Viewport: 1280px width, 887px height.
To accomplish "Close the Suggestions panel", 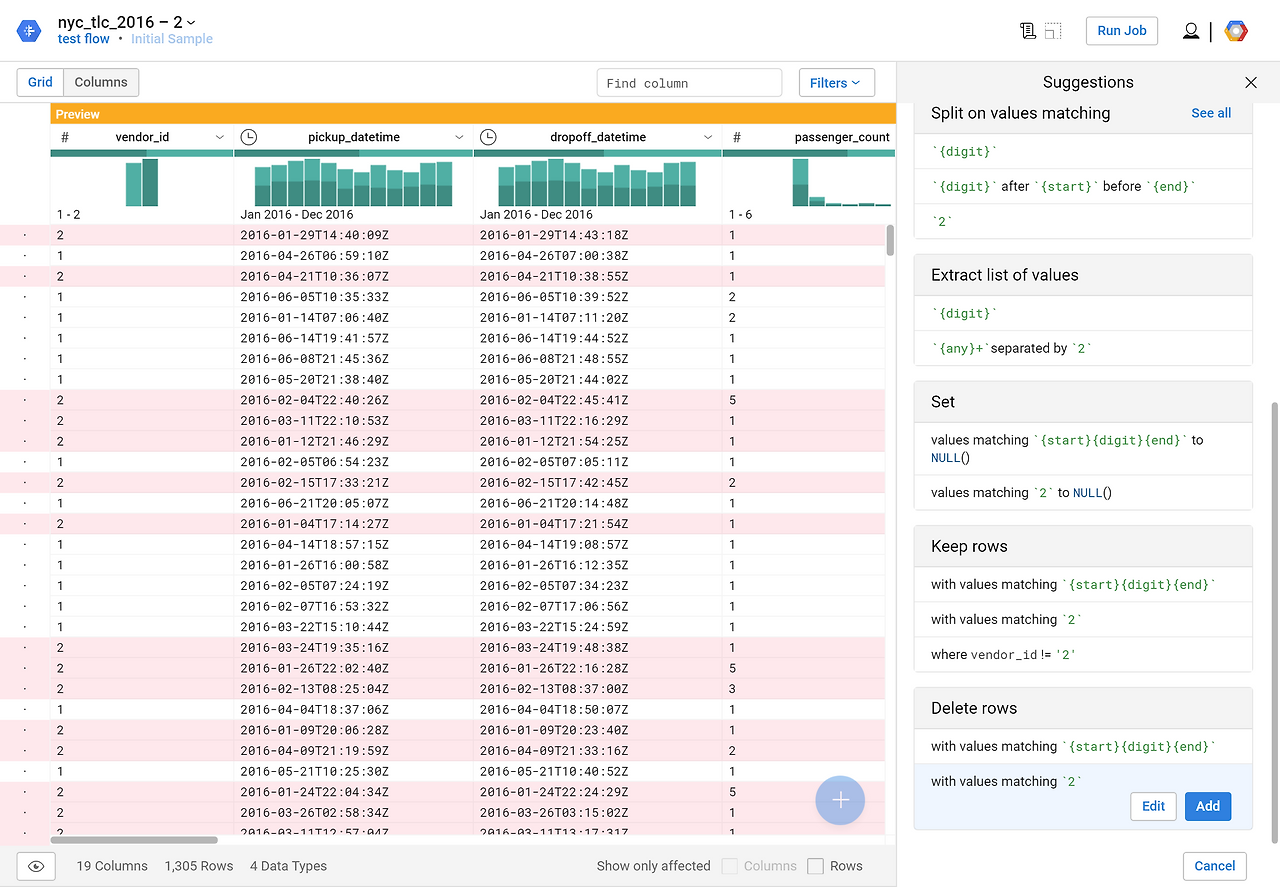I will tap(1250, 83).
